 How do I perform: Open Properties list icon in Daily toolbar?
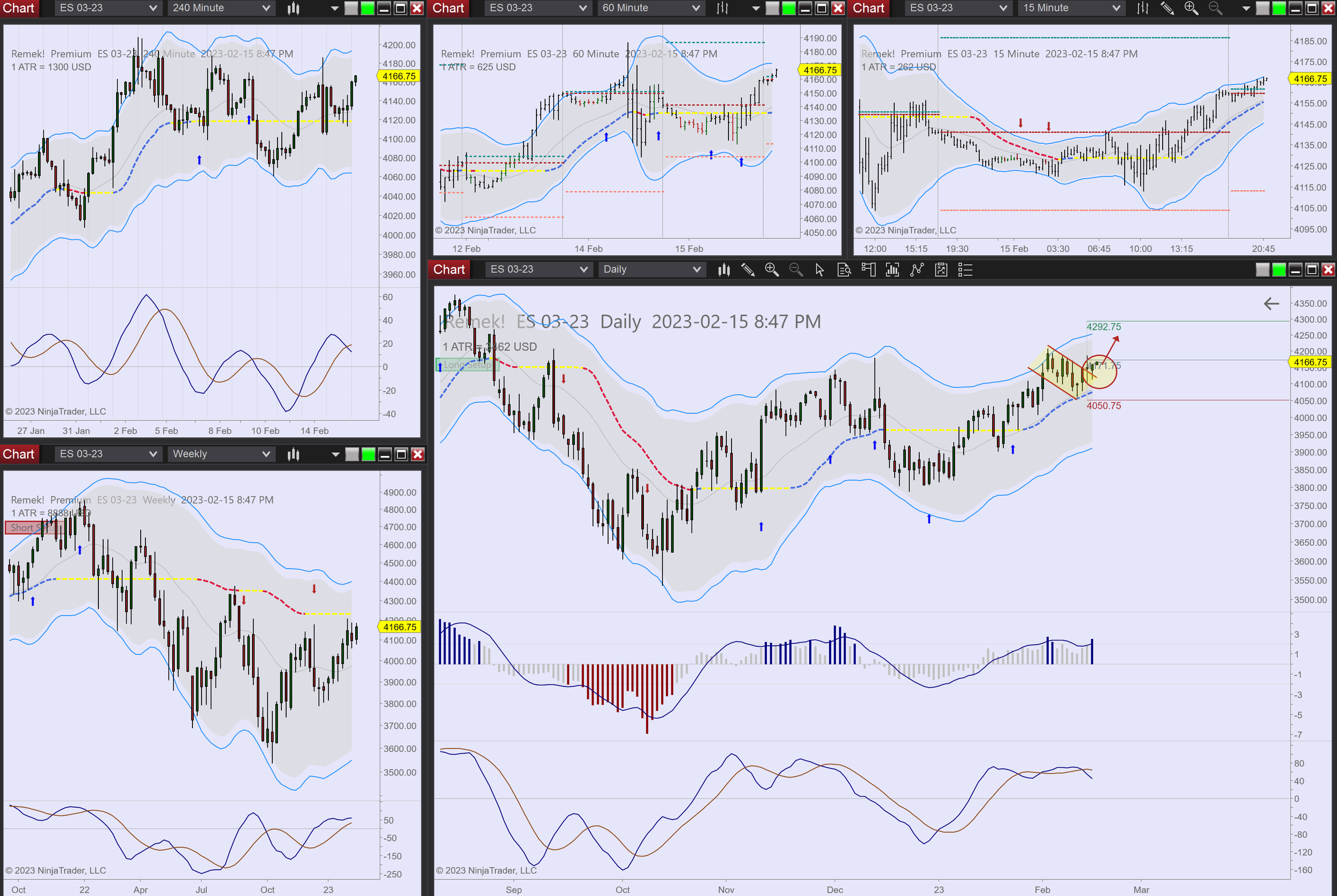pos(965,270)
